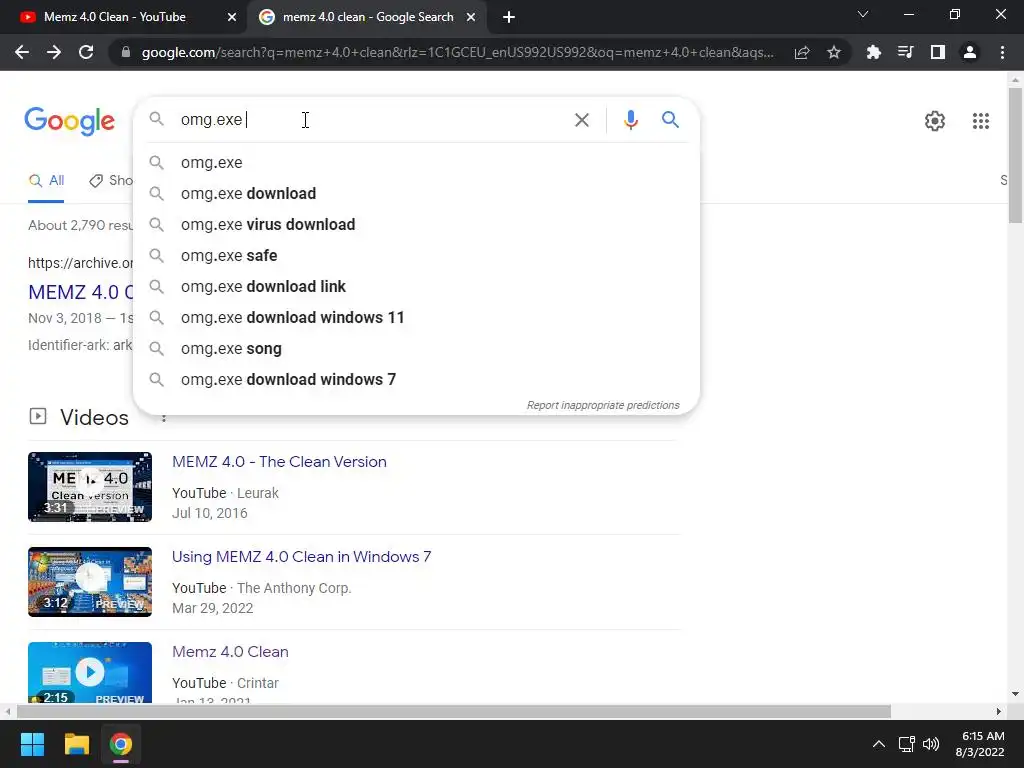Screen dimensions: 1024x768
Task: Play the 2:15 Memz Clean thumbnail
Action: (x=89, y=673)
